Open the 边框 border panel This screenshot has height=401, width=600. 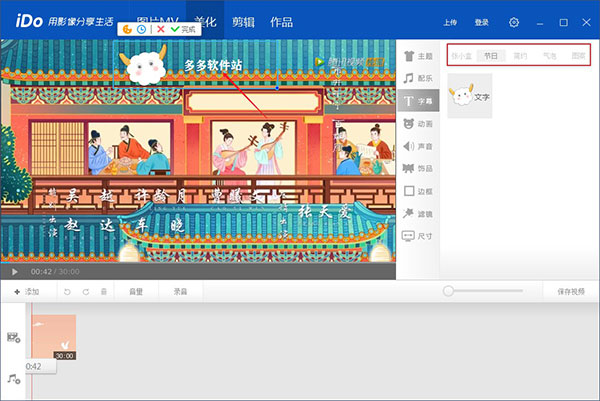tap(418, 191)
